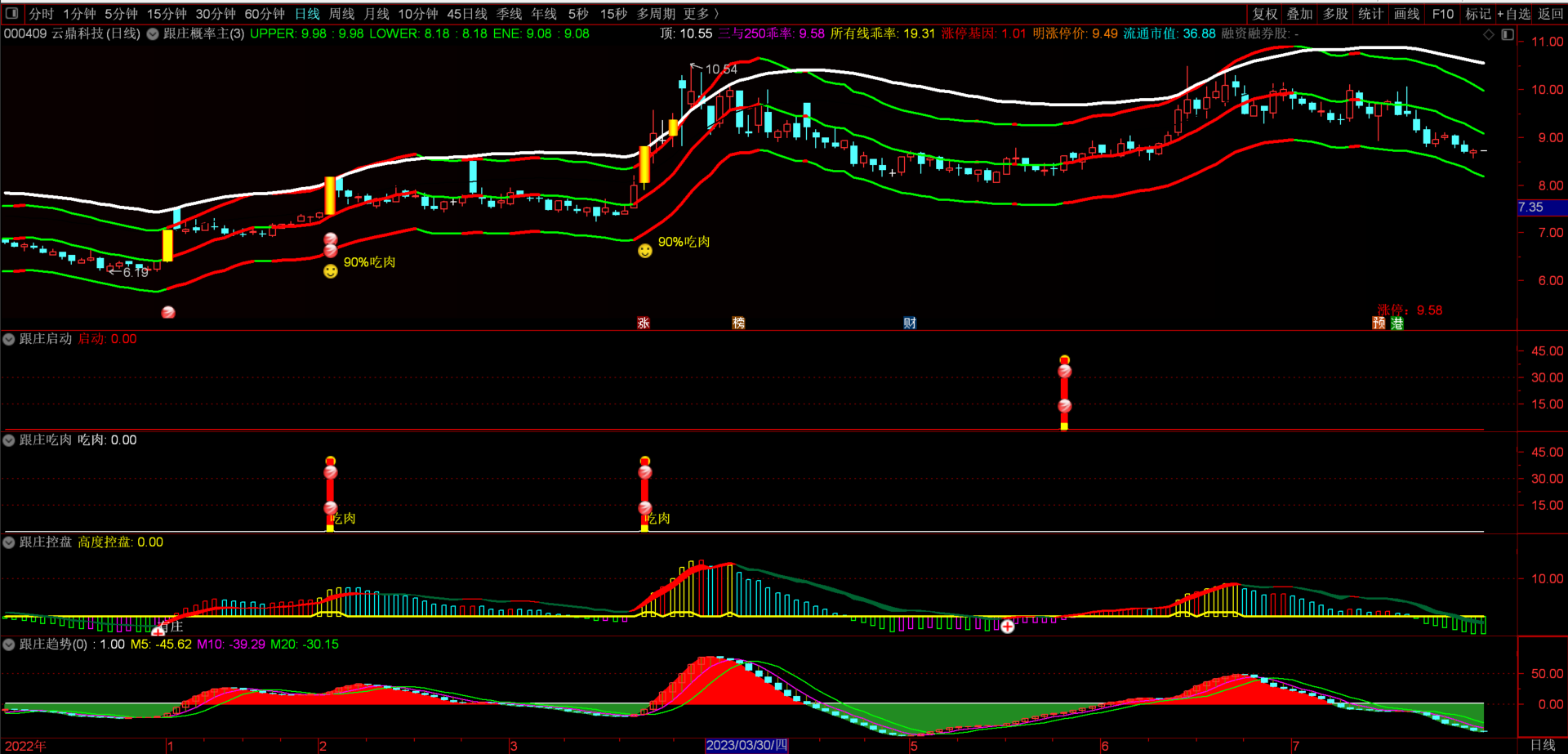Click the circular plus marker in 跟庄控盘 panel
This screenshot has width=1568, height=754.
click(1008, 627)
